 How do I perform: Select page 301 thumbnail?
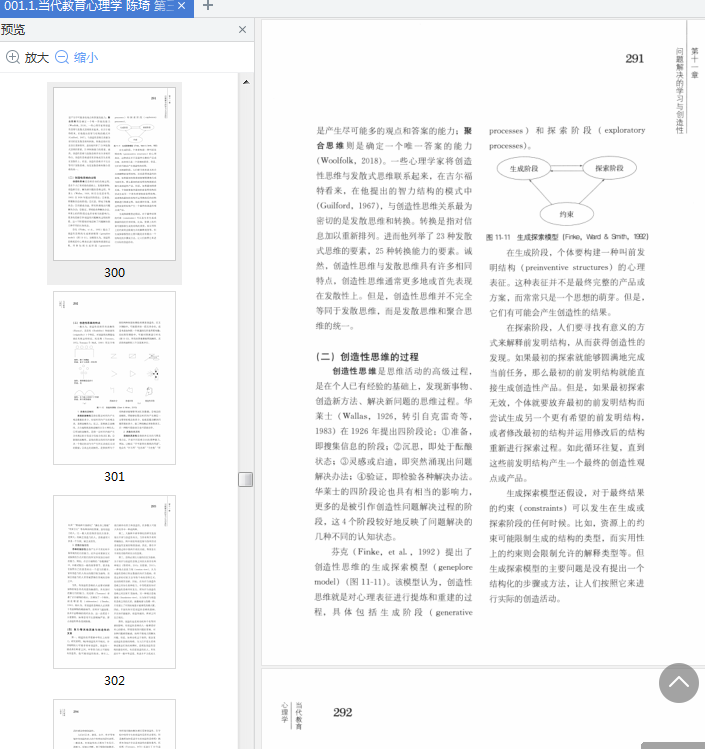tap(114, 378)
